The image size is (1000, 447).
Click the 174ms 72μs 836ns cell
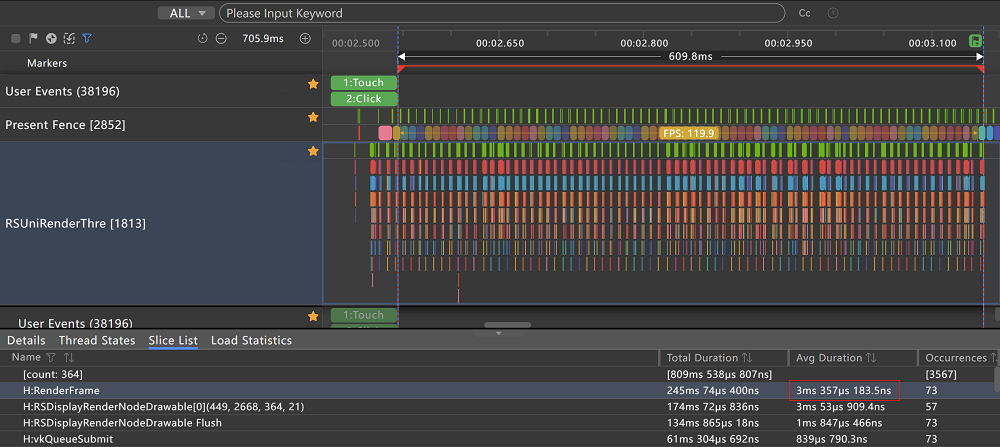click(x=713, y=406)
